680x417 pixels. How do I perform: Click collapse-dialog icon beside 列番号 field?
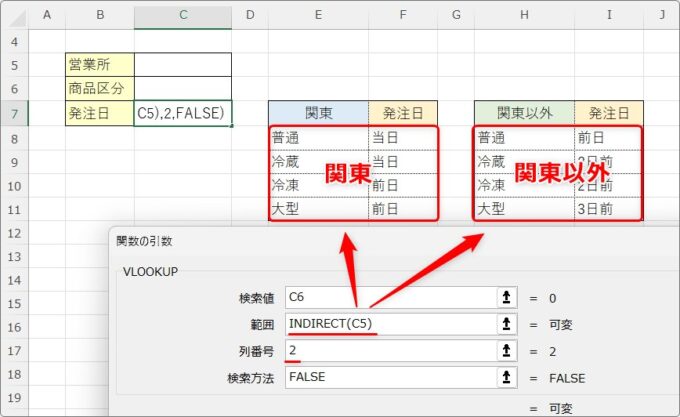pyautogui.click(x=509, y=351)
